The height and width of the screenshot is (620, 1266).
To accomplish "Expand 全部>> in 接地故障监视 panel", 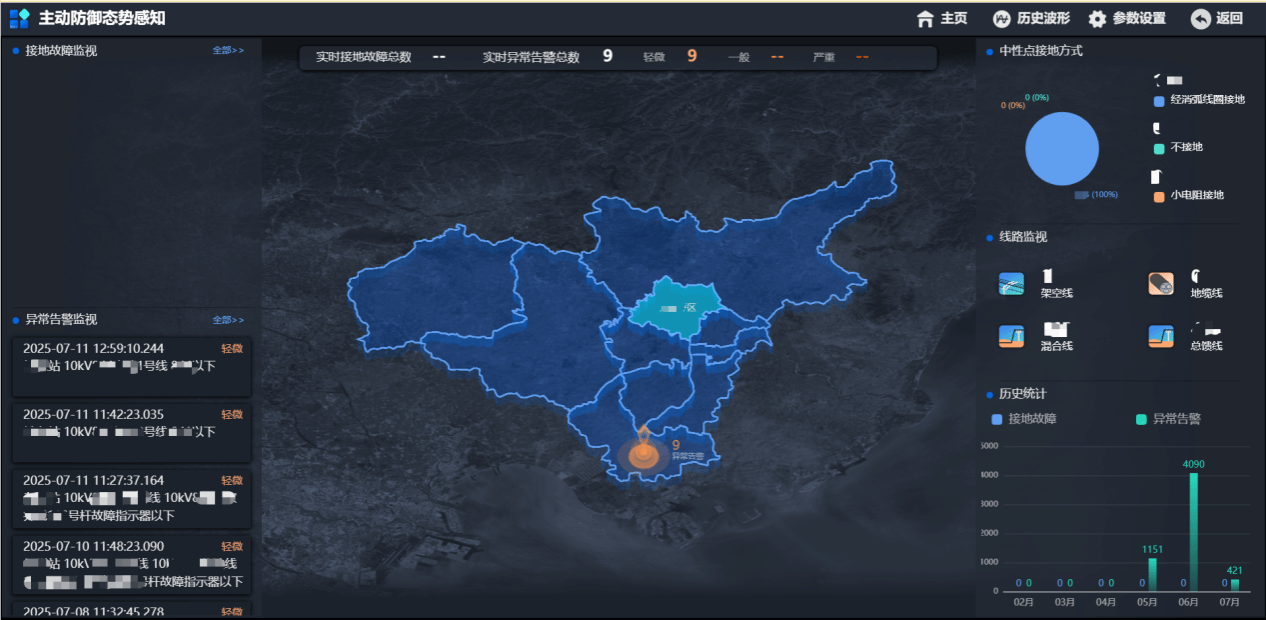I will click(228, 50).
